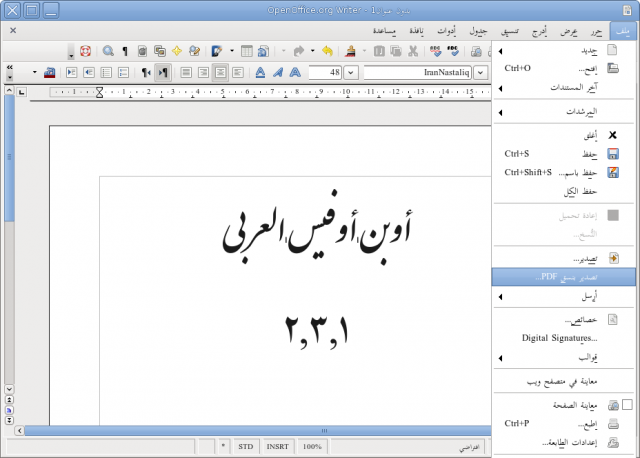Click the Decrease Indent icon

click(x=89, y=73)
